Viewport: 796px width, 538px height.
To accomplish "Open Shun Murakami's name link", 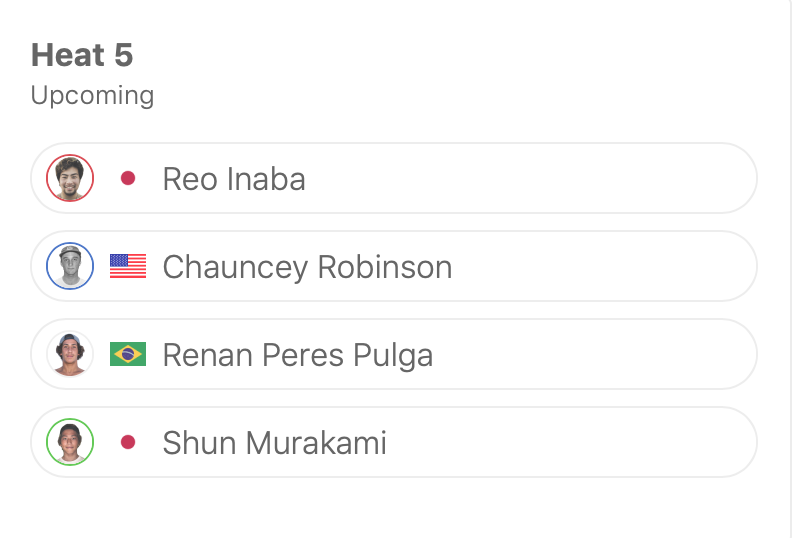I will click(274, 442).
